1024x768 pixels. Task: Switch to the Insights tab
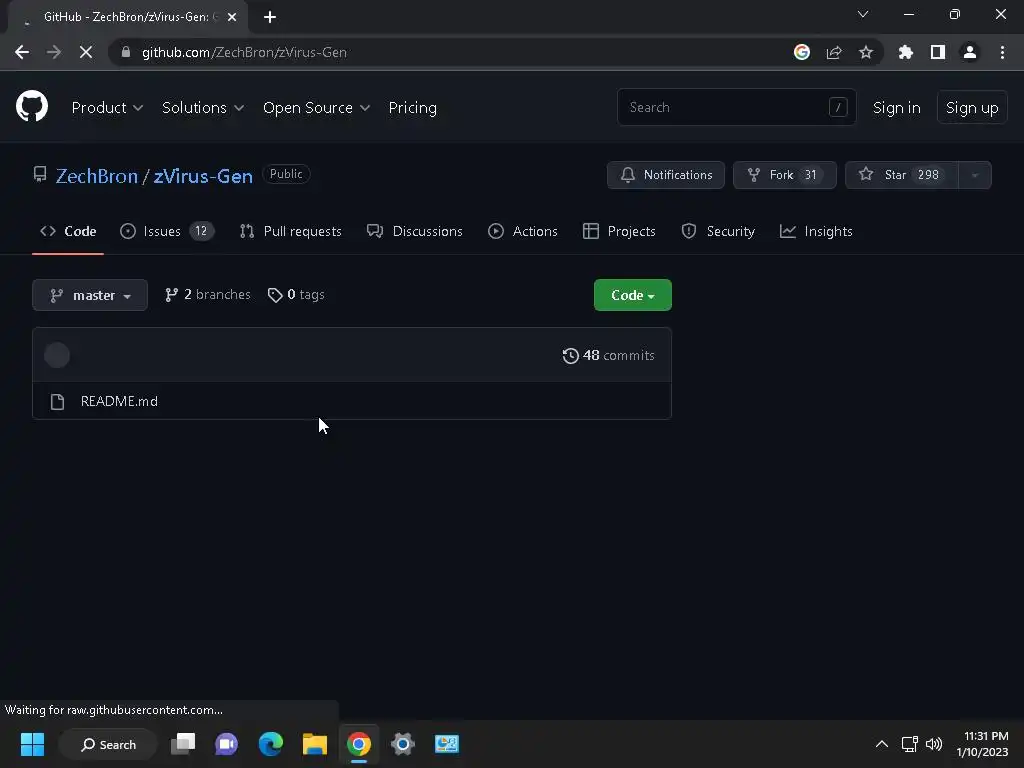816,231
